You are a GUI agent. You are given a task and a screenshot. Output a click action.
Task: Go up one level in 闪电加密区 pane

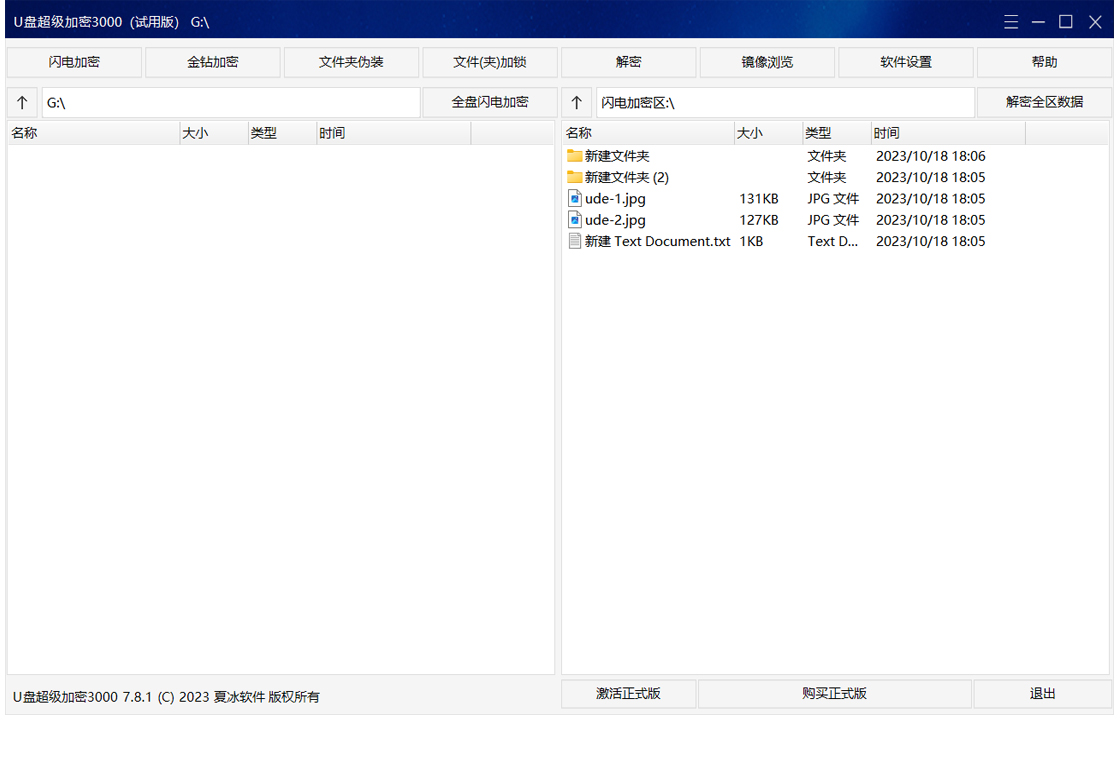click(x=576, y=103)
